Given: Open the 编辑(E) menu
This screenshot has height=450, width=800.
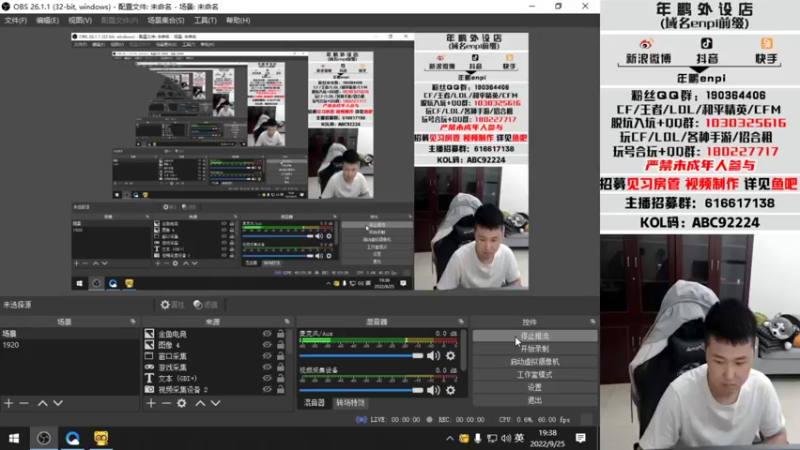Looking at the screenshot, I should click(47, 20).
